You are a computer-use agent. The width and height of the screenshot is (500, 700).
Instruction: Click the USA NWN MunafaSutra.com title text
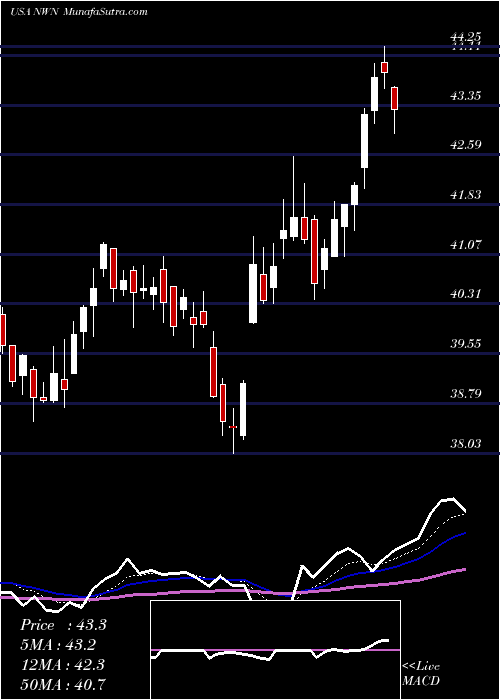tap(78, 12)
